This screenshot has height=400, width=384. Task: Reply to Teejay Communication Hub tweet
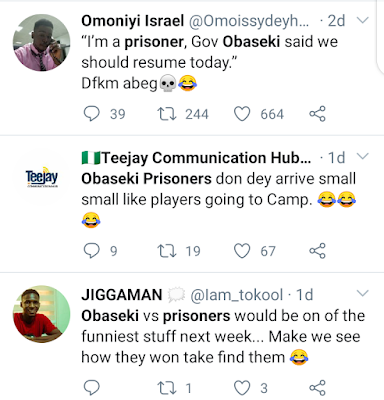[91, 251]
